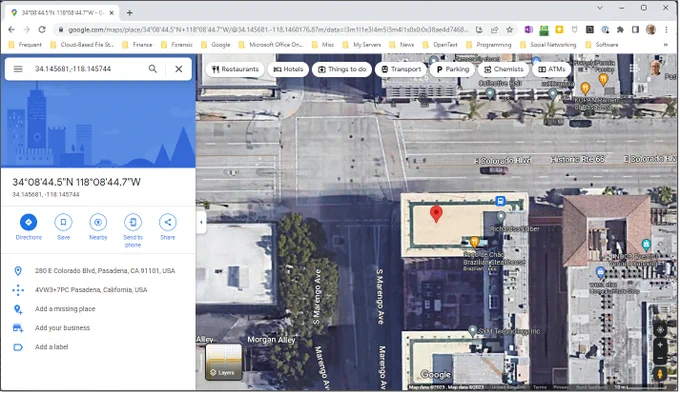Show Chemists on the map

click(503, 69)
